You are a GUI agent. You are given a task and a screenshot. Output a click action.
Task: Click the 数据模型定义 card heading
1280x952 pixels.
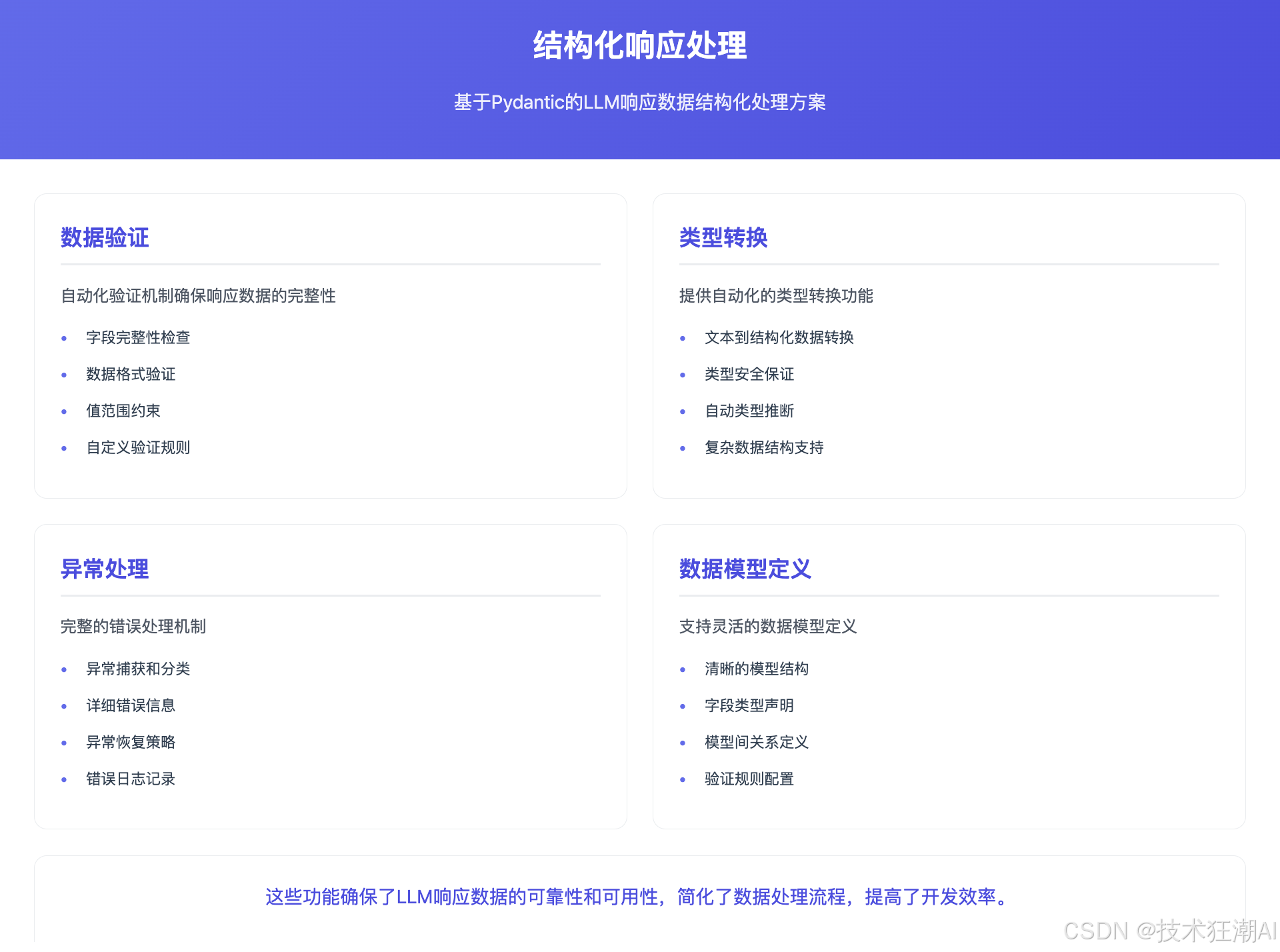745,569
